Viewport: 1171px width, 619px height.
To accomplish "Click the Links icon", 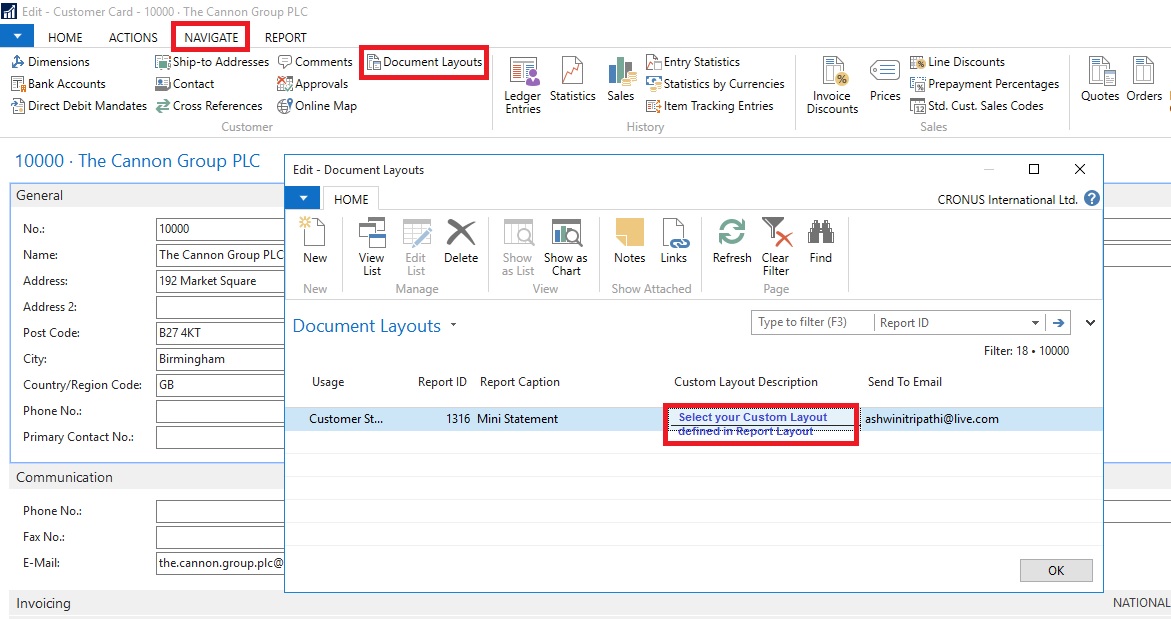I will click(x=674, y=241).
